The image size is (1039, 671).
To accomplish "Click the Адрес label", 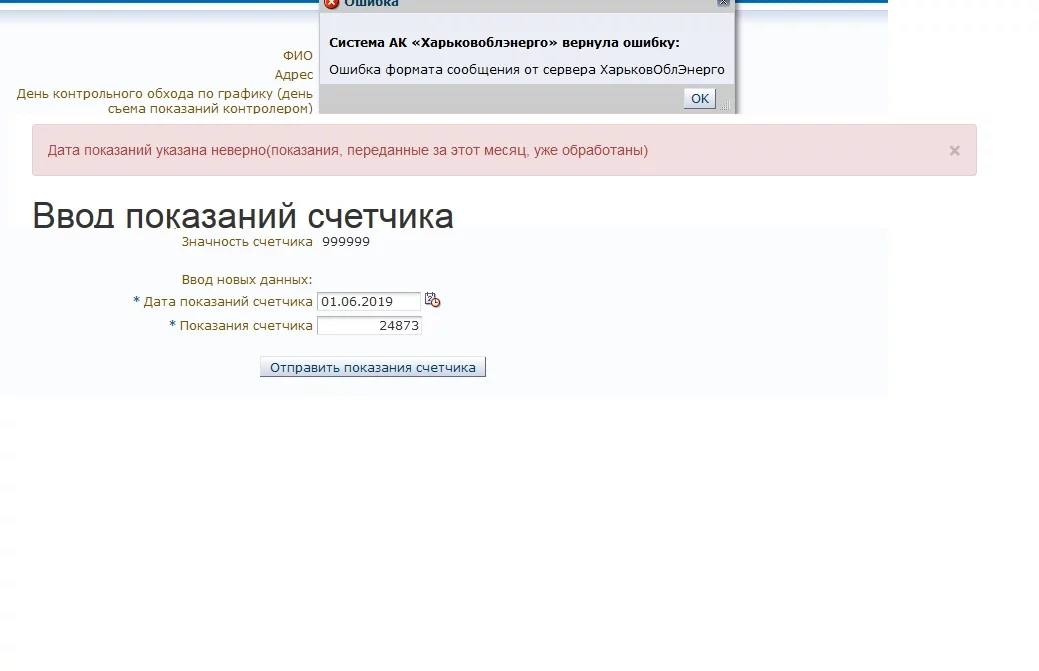I will 294,75.
